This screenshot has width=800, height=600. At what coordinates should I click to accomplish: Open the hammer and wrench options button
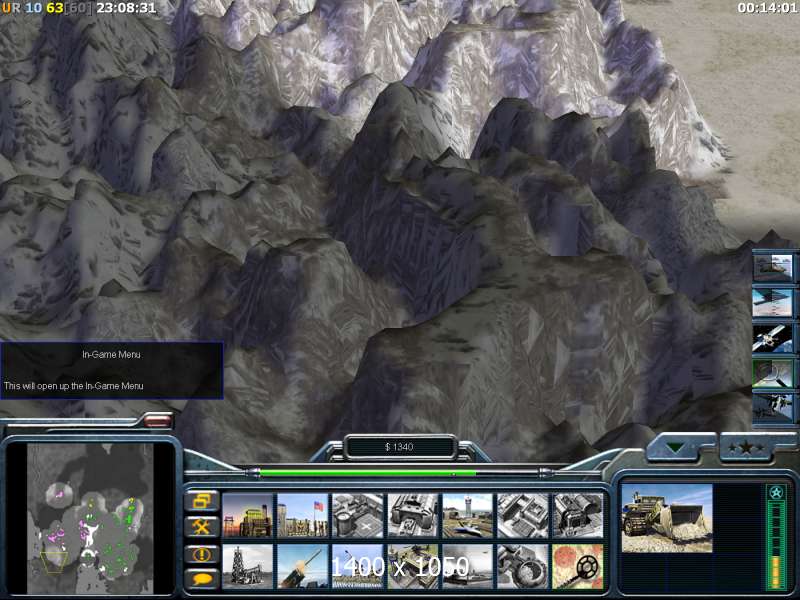[201, 526]
